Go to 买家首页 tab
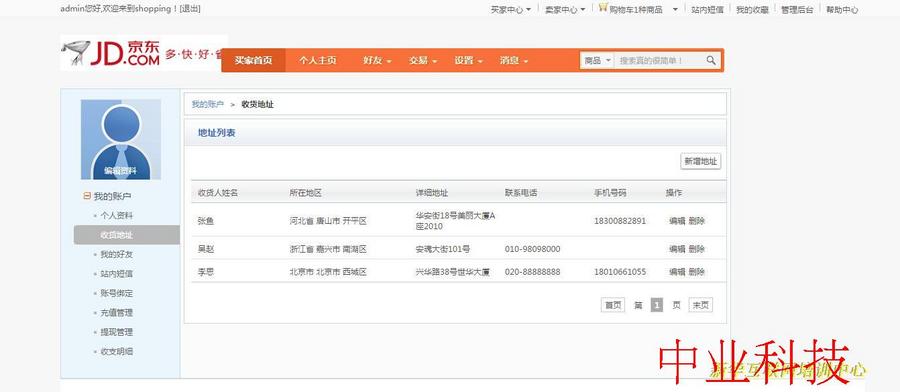The image size is (900, 392). click(253, 60)
